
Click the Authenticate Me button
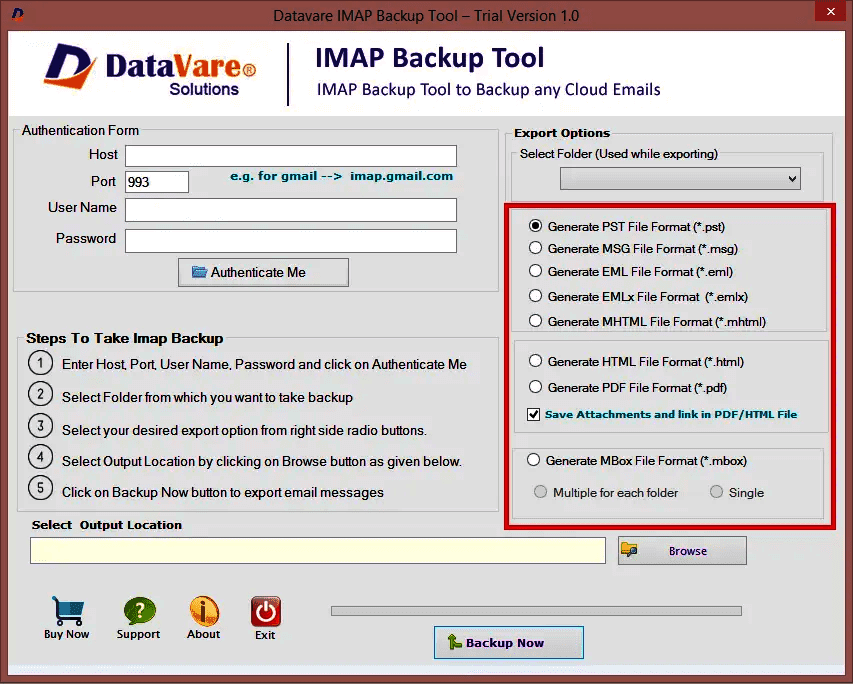pyautogui.click(x=263, y=272)
